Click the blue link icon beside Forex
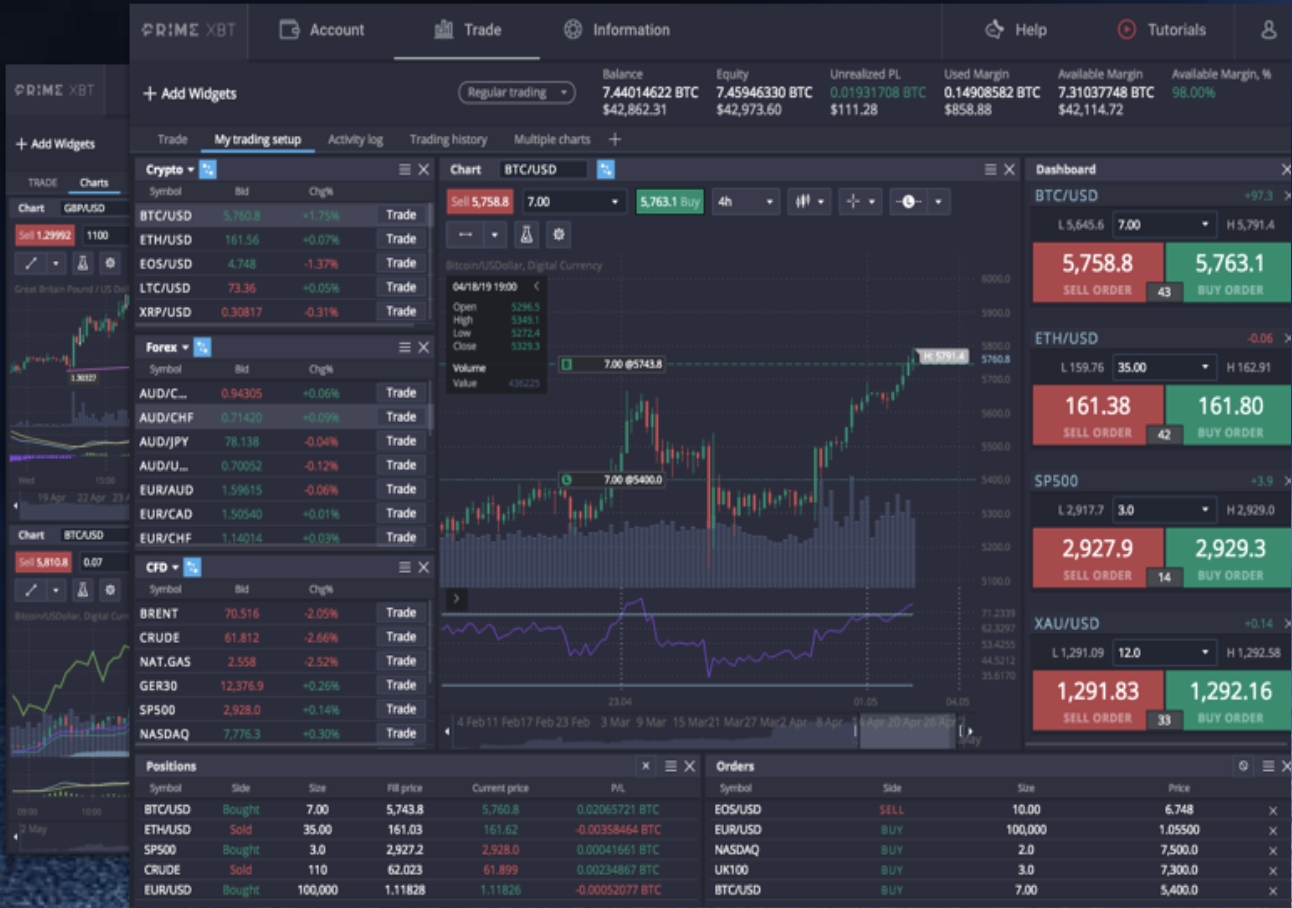Viewport: 1292px width, 908px height. tap(203, 347)
